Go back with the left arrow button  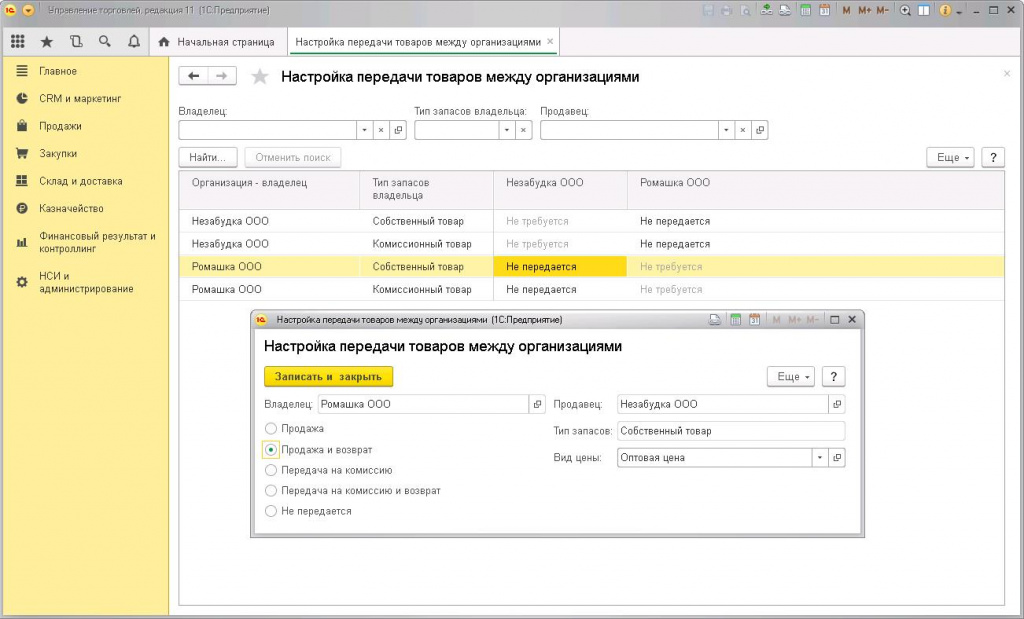193,76
